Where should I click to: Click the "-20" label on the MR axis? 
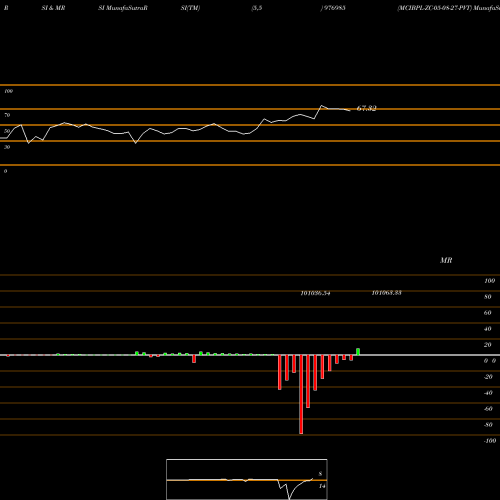488,377
